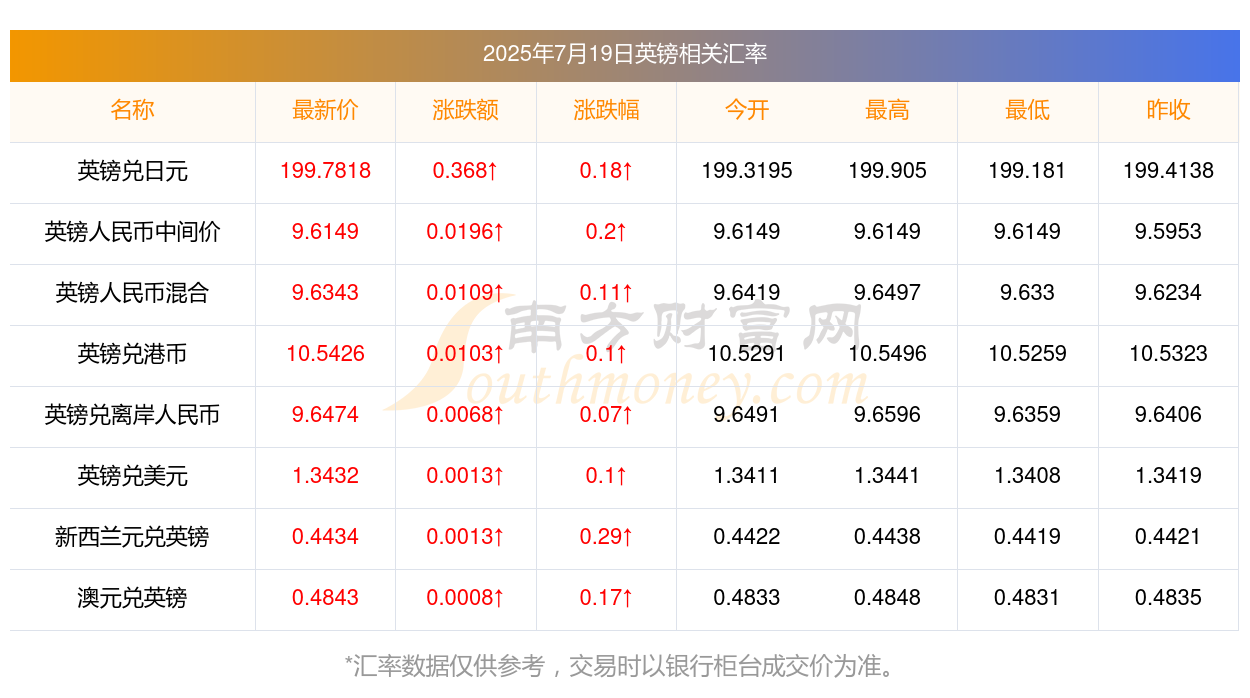
Task: Click change amount 0.0196↑
Action: [465, 232]
